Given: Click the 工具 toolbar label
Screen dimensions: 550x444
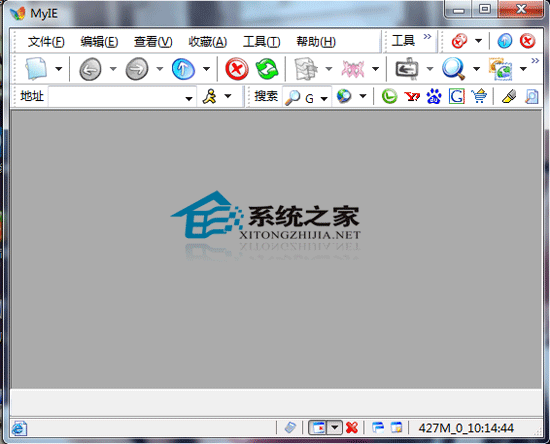Looking at the screenshot, I should pyautogui.click(x=403, y=41).
